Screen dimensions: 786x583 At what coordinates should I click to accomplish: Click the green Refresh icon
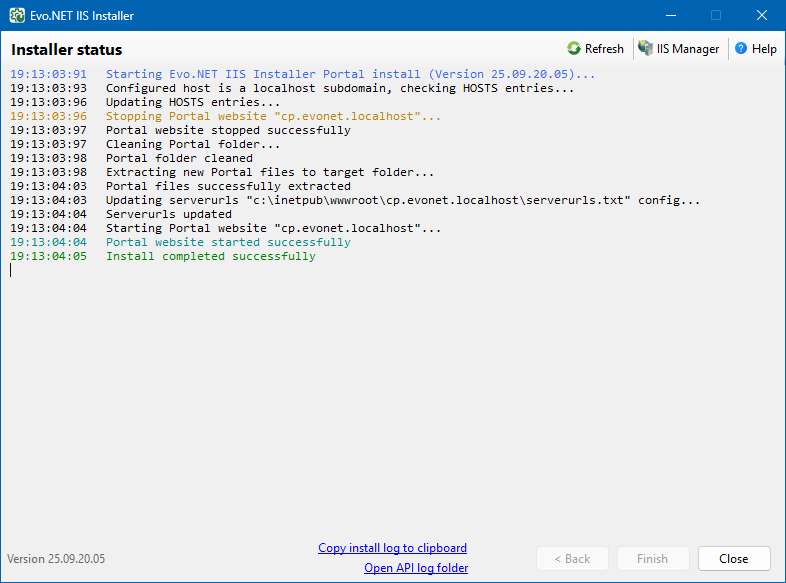[x=574, y=49]
